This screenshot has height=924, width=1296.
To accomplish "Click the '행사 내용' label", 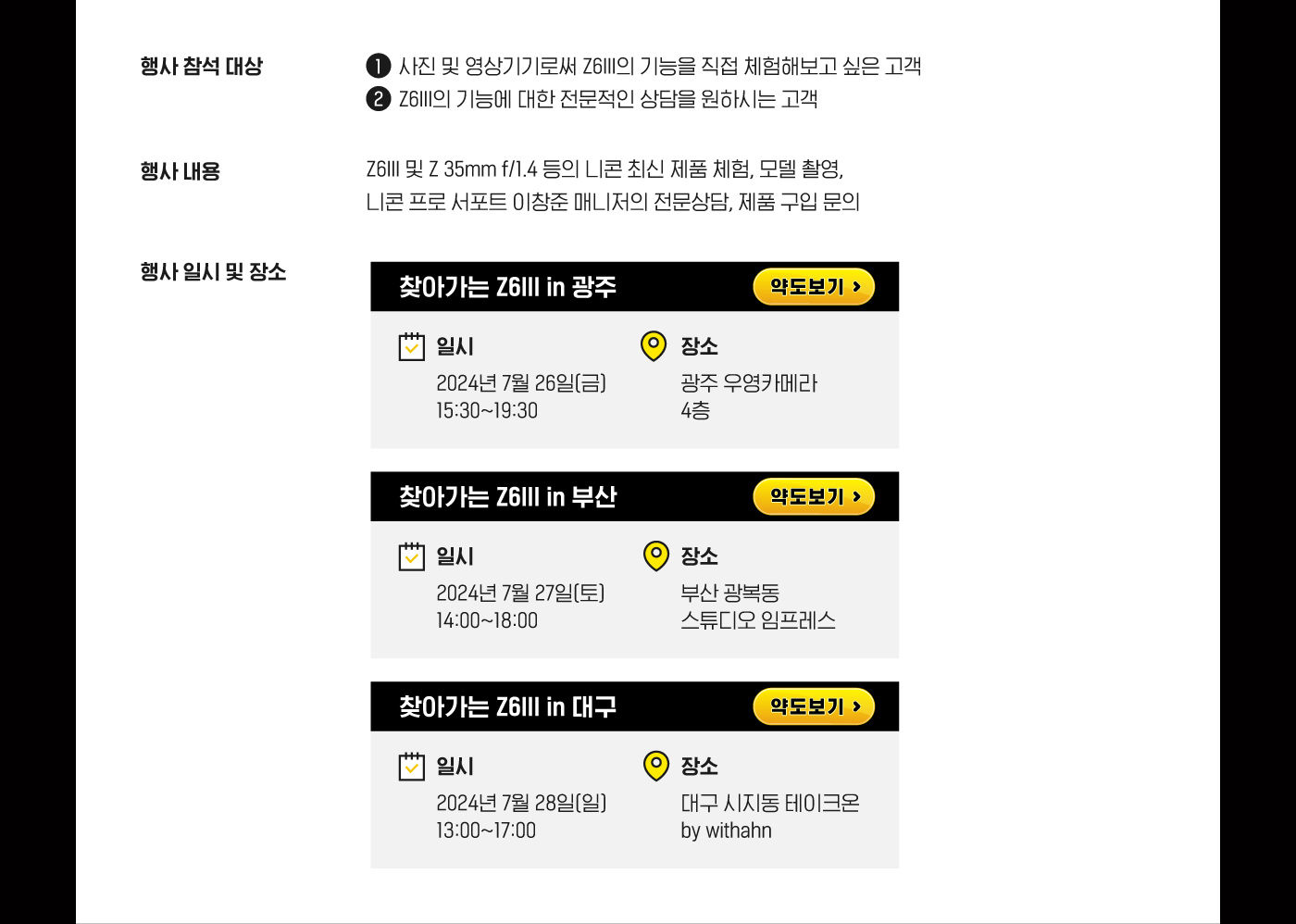I will click(x=181, y=171).
